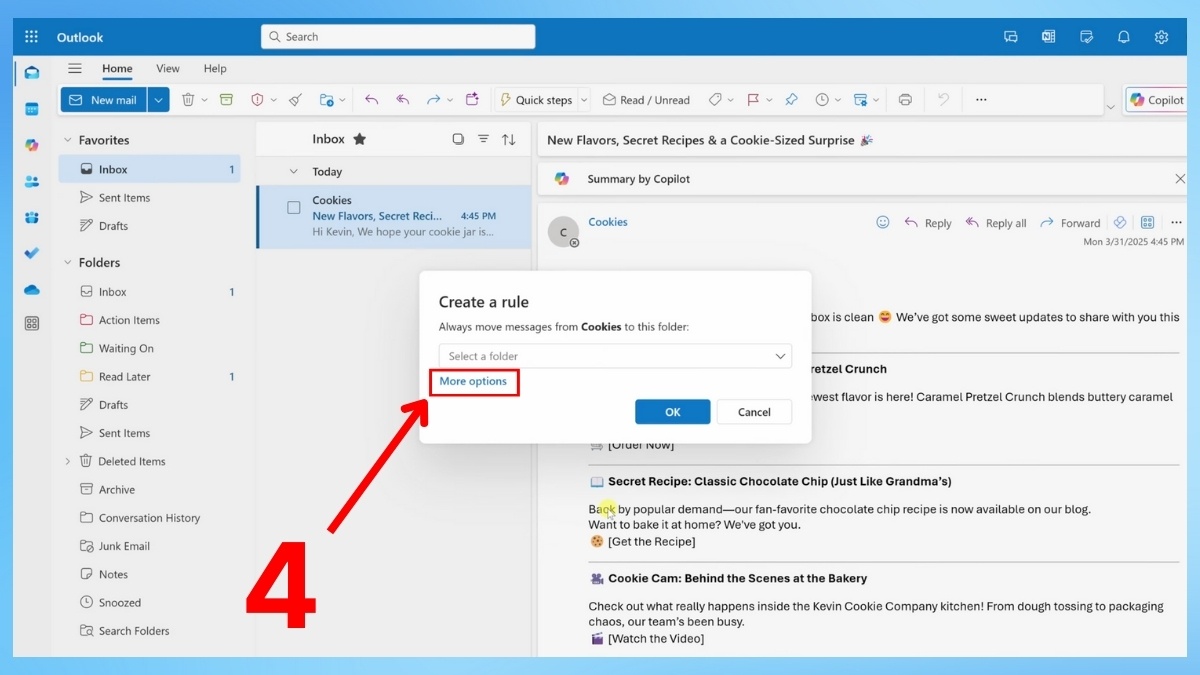The height and width of the screenshot is (675, 1200).
Task: Open the Select a folder dropdown
Action: (x=615, y=356)
